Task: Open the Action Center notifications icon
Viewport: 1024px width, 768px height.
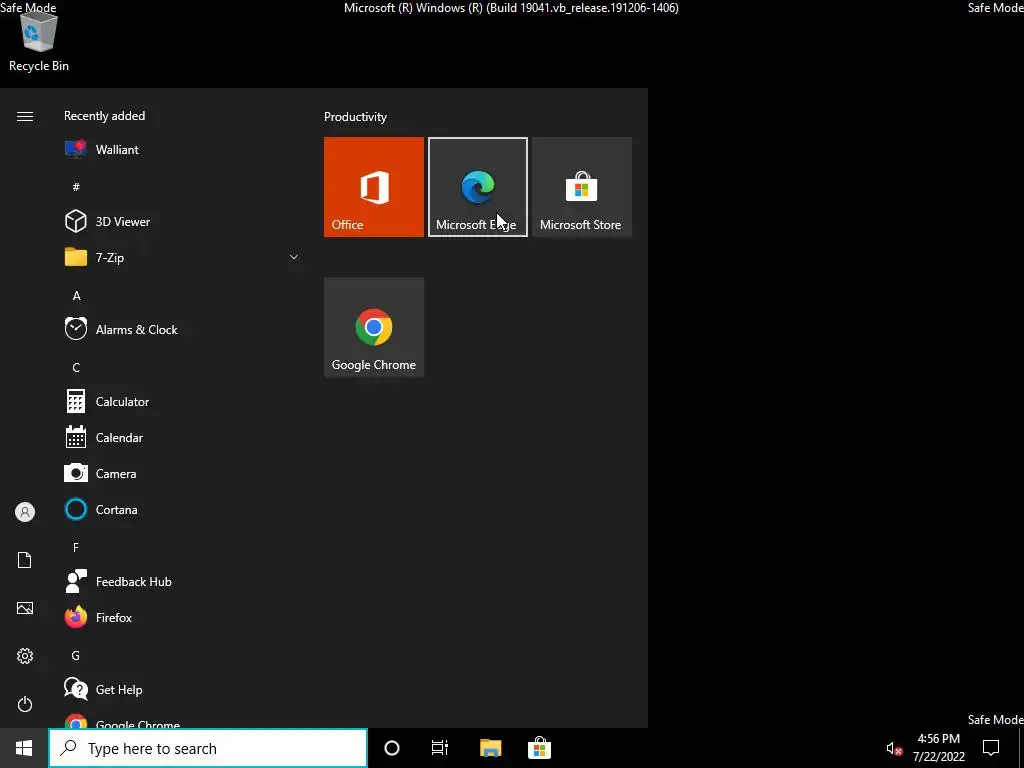Action: pyautogui.click(x=991, y=748)
